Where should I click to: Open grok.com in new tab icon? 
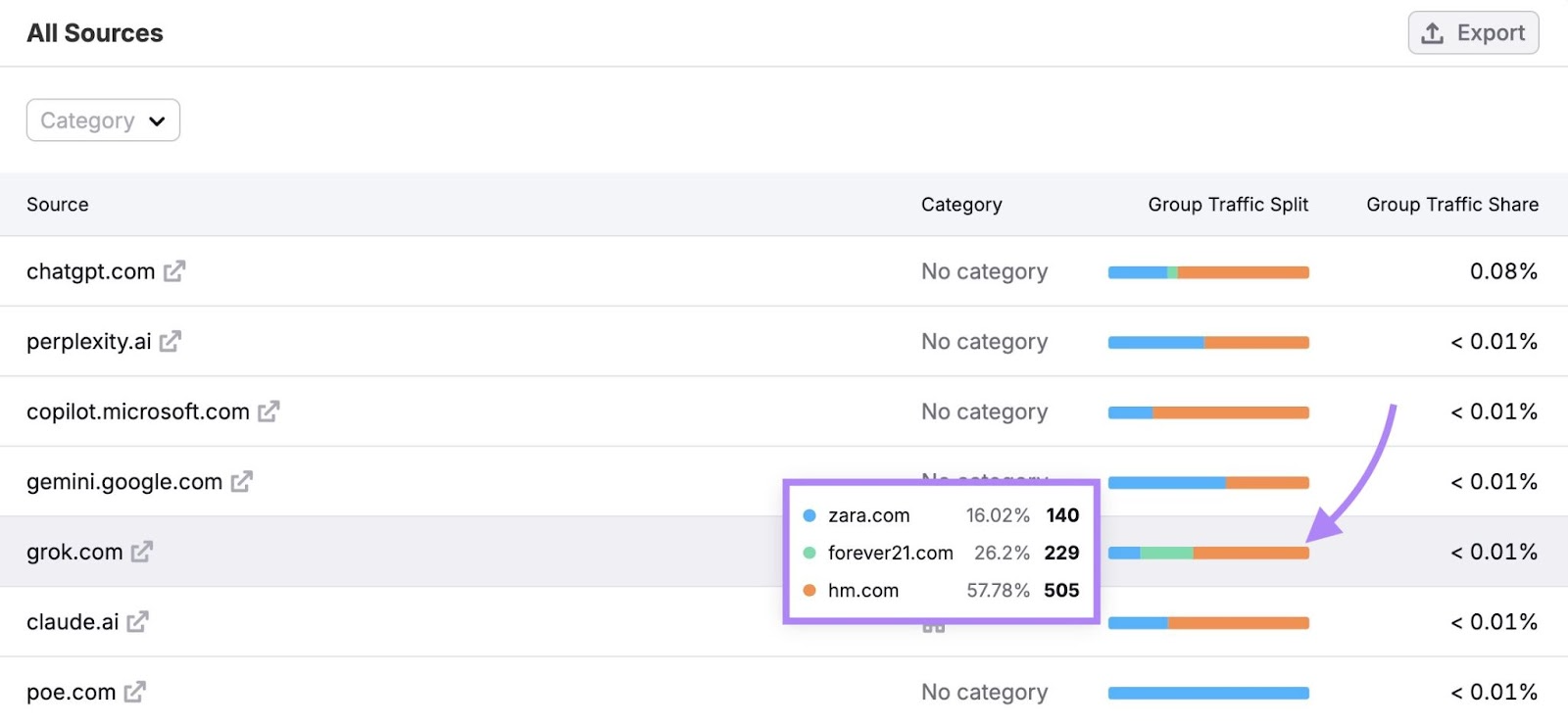pos(142,552)
